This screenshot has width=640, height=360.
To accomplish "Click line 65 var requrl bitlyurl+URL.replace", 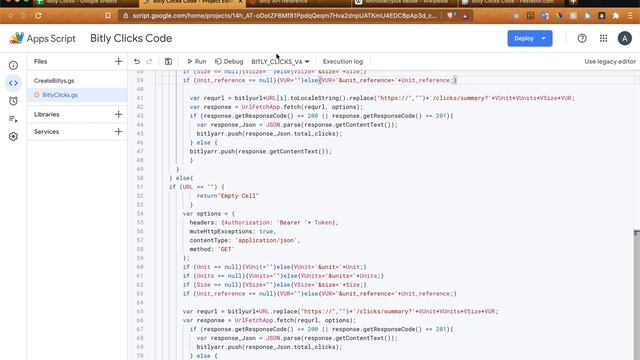I will click(340, 311).
